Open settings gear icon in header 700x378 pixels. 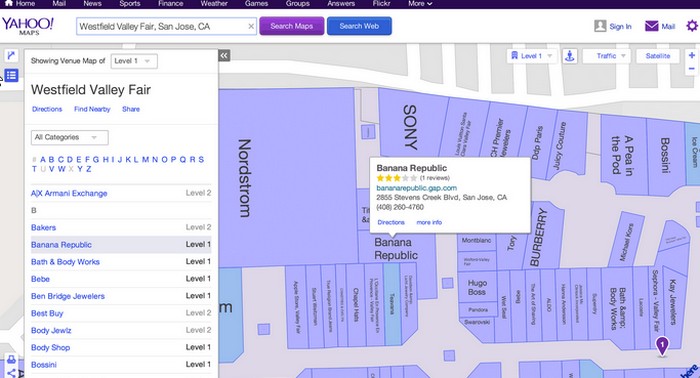pos(692,26)
